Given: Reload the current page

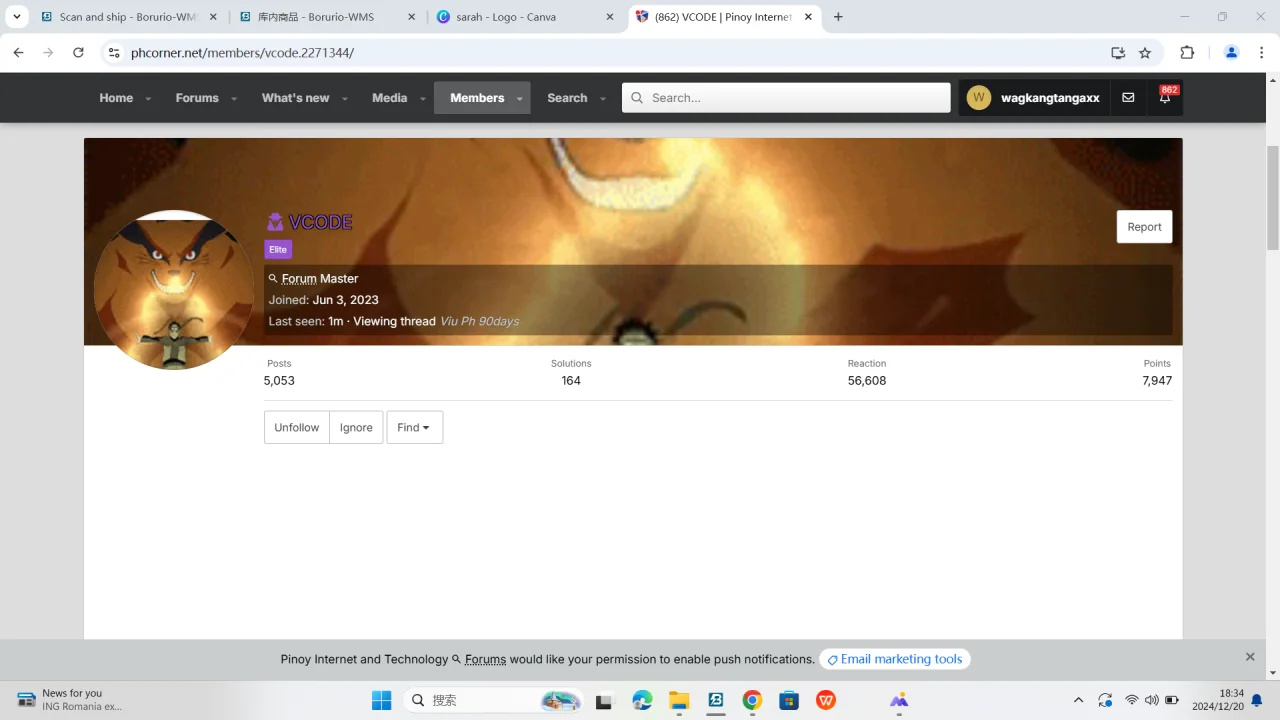Looking at the screenshot, I should 78,53.
